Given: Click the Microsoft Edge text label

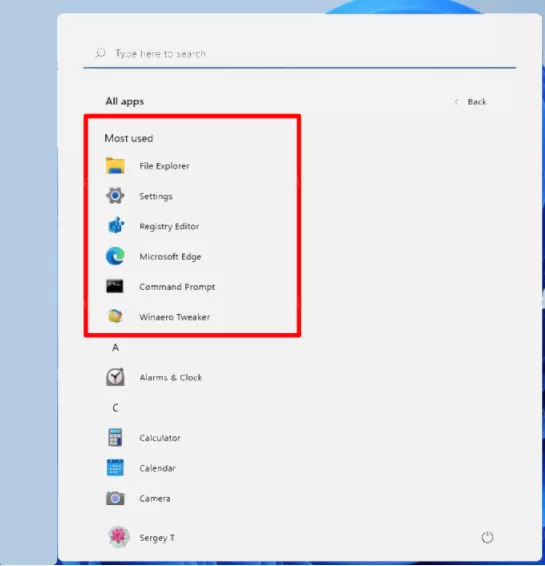Looking at the screenshot, I should [170, 257].
